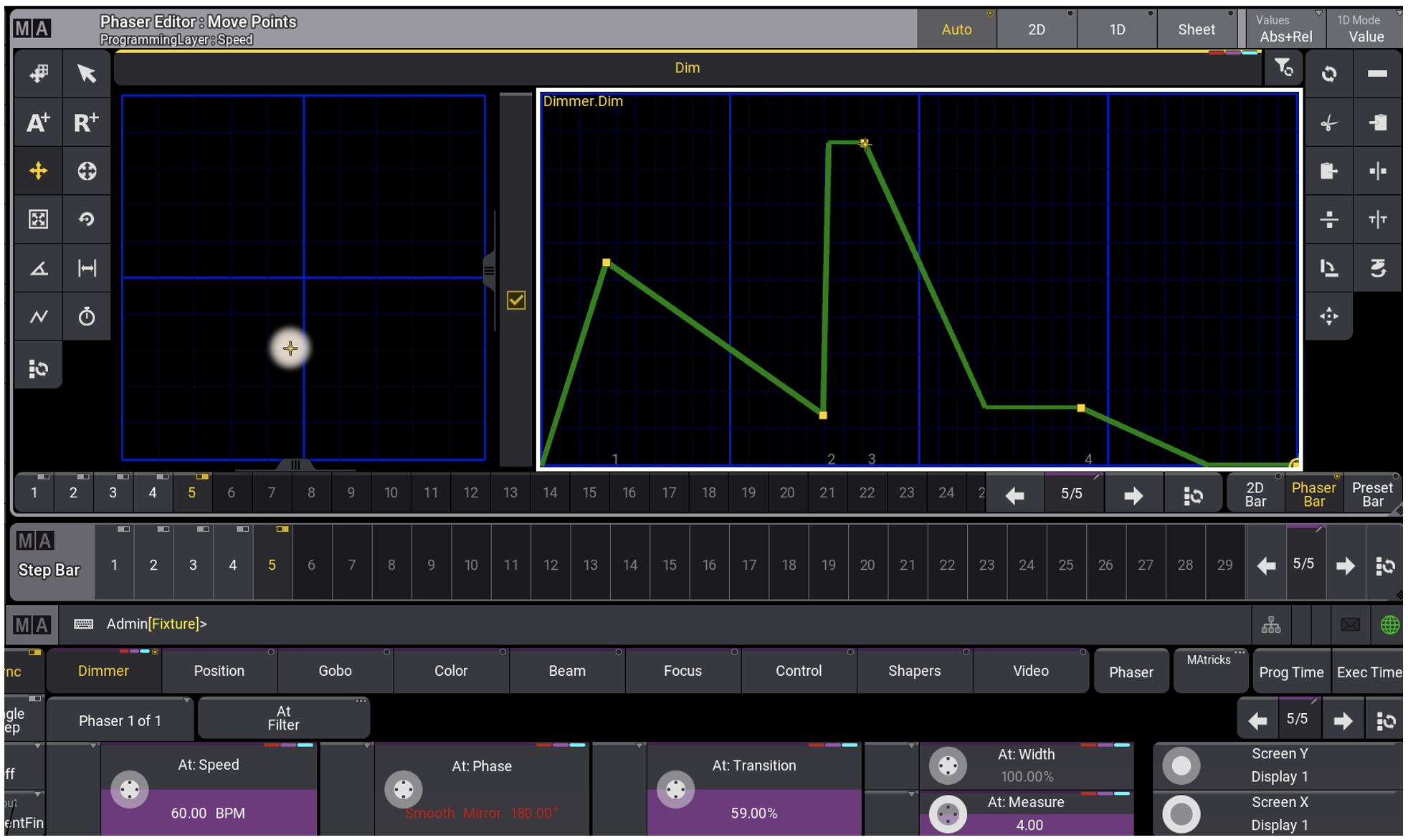Click the Preset Bar button
The width and height of the screenshot is (1408, 840).
(1373, 493)
